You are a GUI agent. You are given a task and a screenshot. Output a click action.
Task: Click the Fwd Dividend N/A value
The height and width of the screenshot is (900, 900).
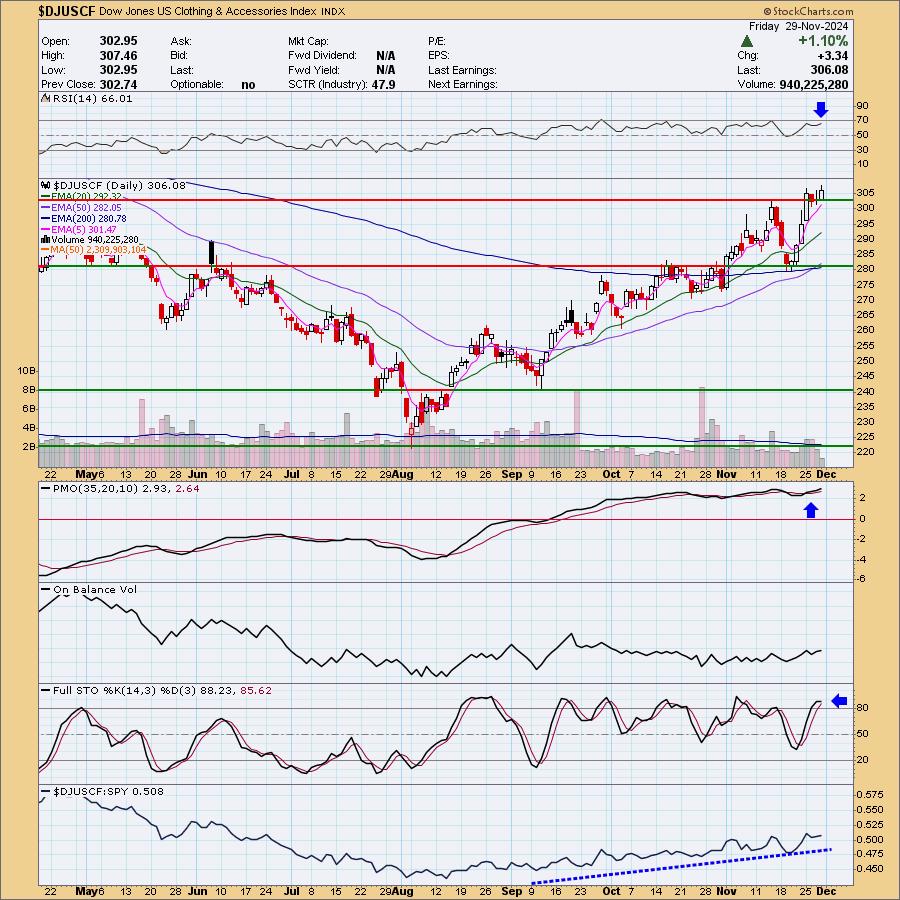tap(385, 56)
